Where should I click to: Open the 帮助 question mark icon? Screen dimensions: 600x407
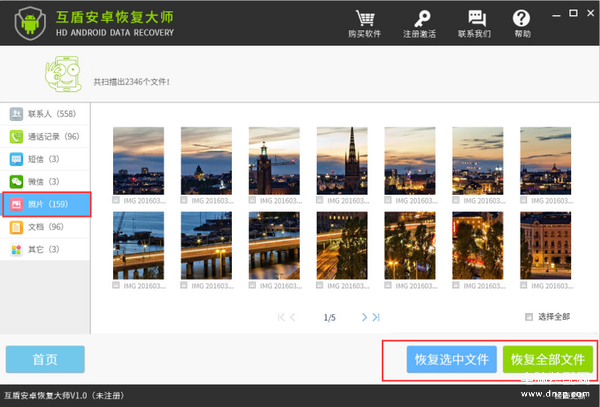522,20
